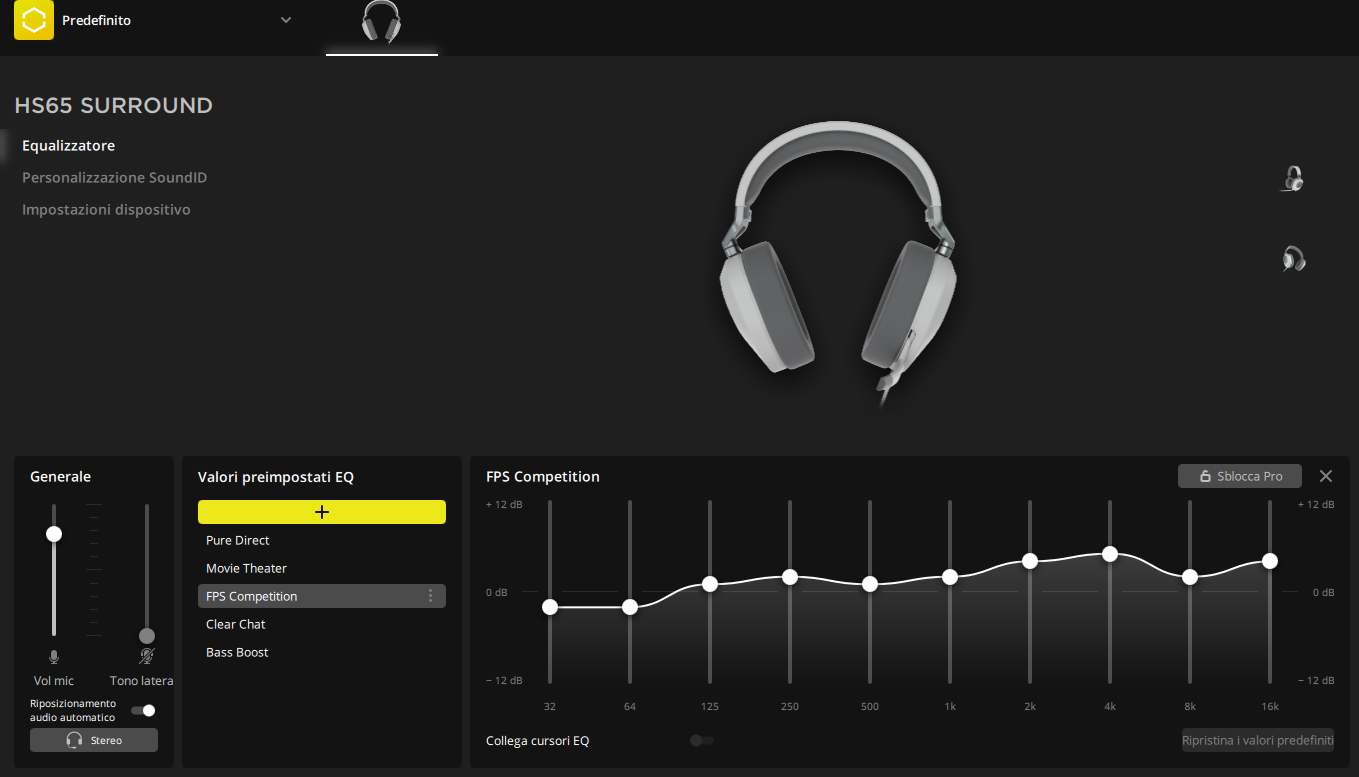Screen dimensions: 1359x777
Task: Click the muted sidetone icon
Action: point(147,657)
